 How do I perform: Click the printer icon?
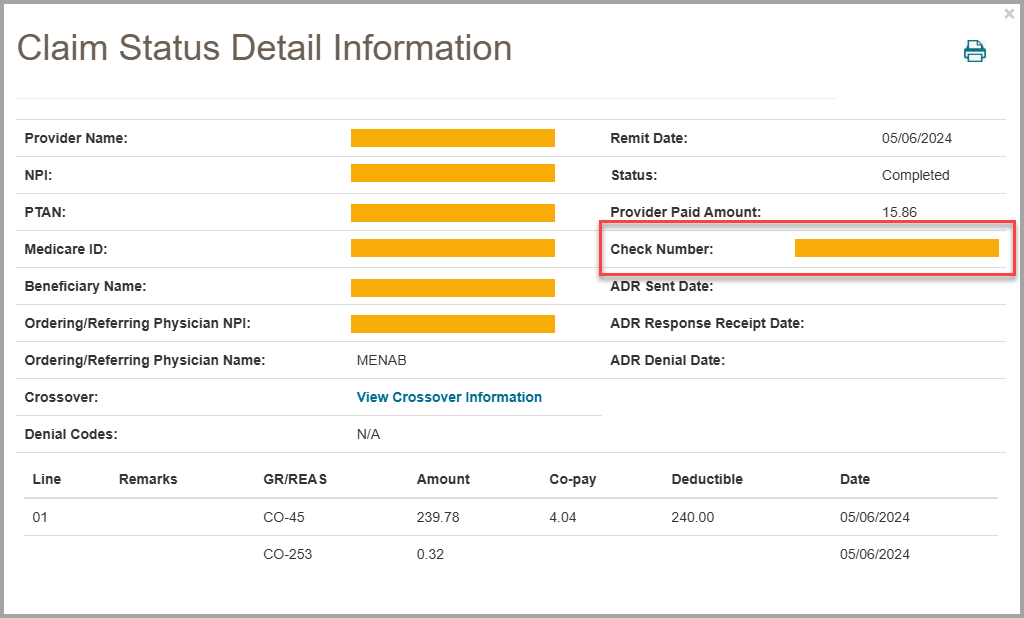coord(974,52)
